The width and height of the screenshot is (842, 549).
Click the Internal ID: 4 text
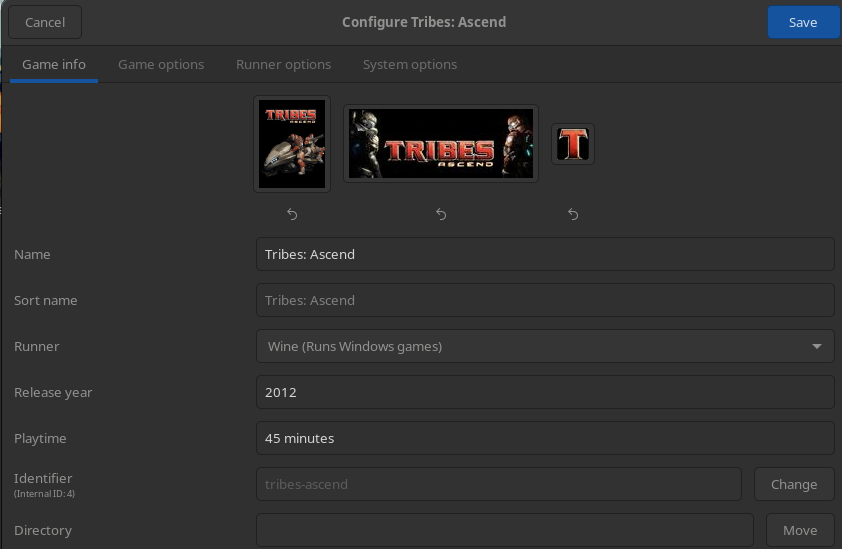(x=45, y=494)
